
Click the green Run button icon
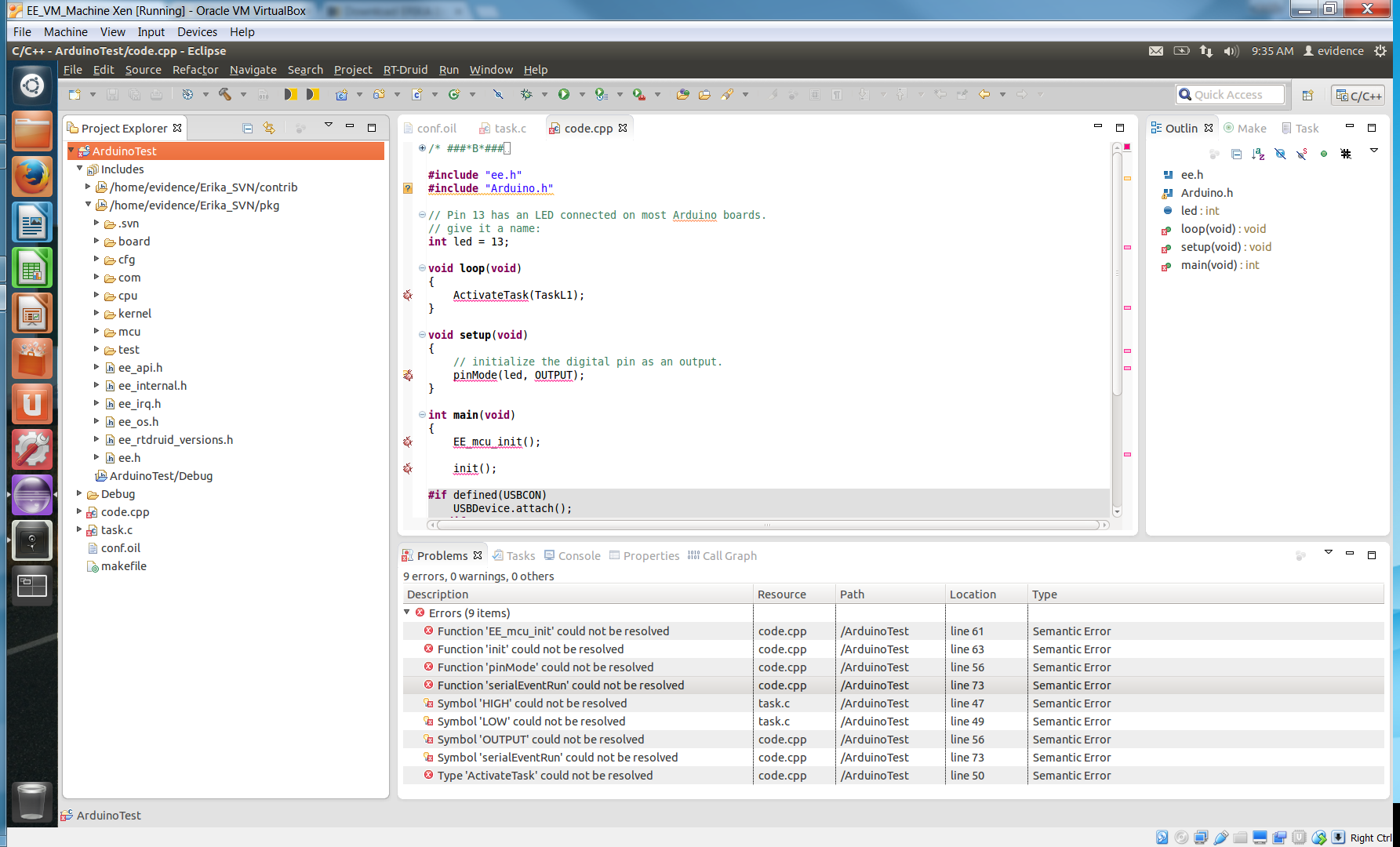point(564,95)
